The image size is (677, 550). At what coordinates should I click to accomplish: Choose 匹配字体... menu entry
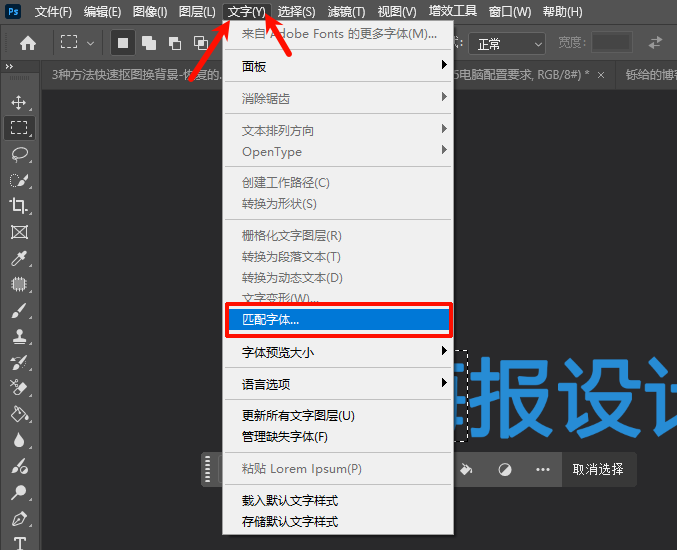[338, 320]
